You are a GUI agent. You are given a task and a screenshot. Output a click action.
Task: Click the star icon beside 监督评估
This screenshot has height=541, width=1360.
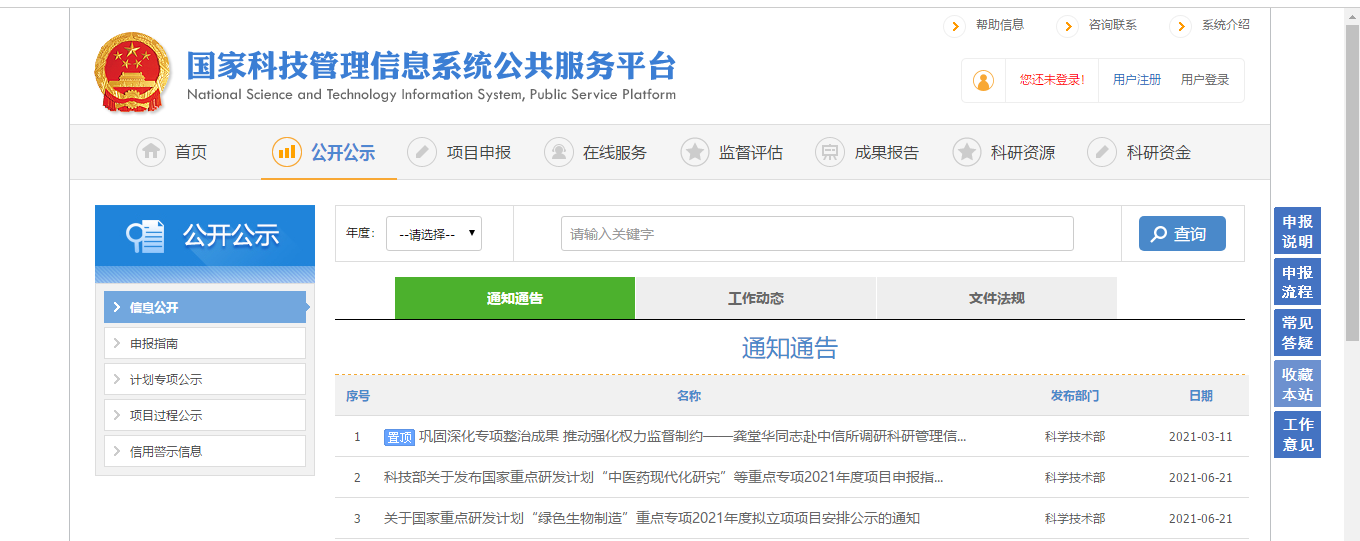(695, 152)
